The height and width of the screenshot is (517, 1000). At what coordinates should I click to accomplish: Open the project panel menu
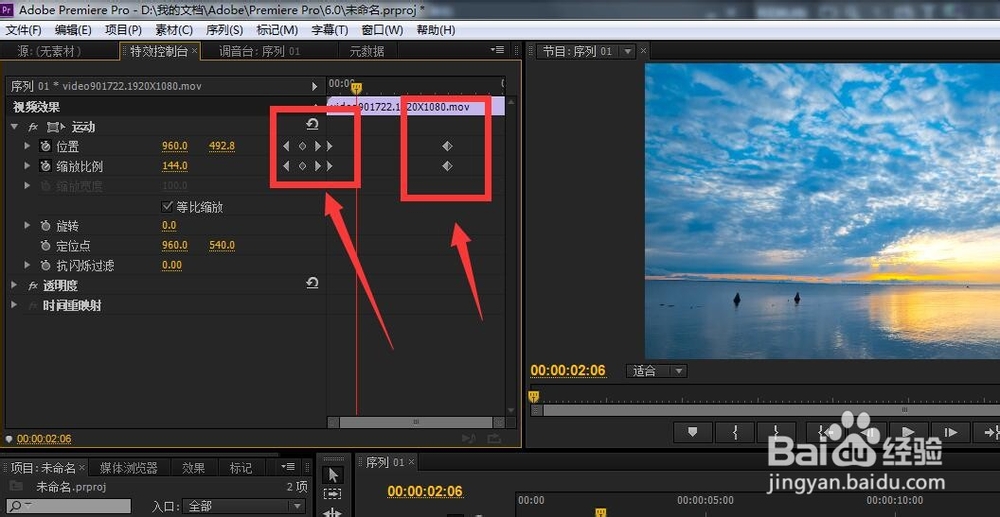tap(288, 467)
